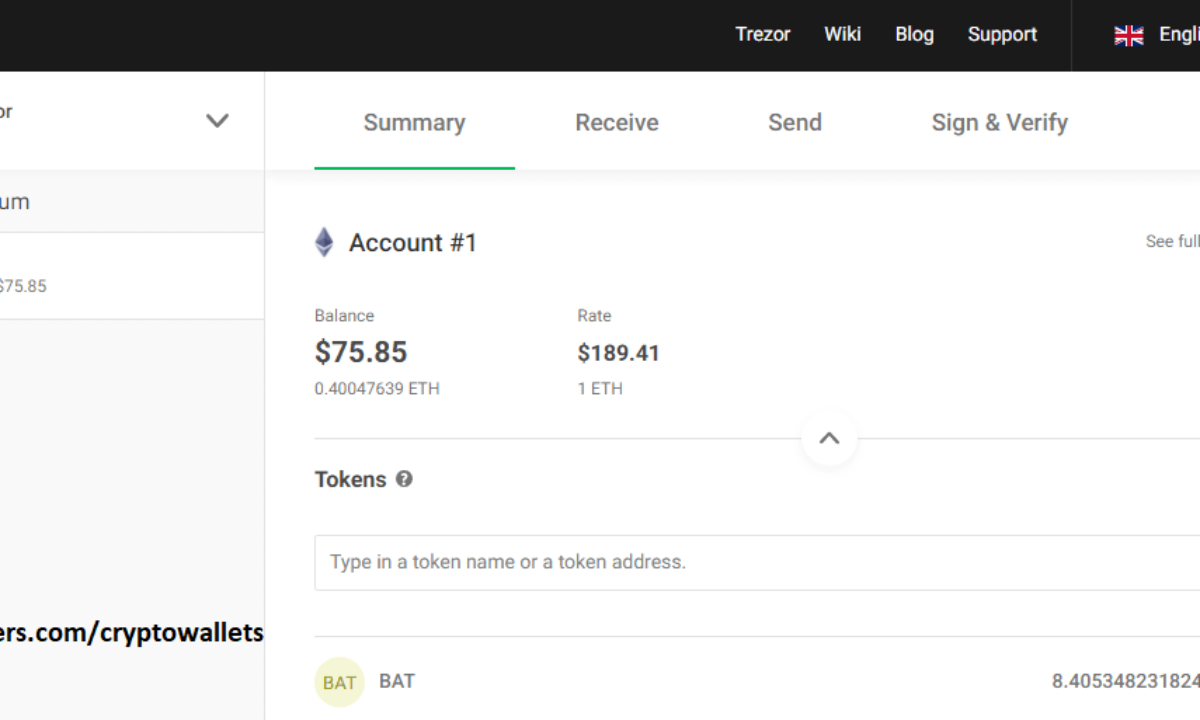Open the Tokens help question mark
1200x720 pixels.
click(x=404, y=479)
